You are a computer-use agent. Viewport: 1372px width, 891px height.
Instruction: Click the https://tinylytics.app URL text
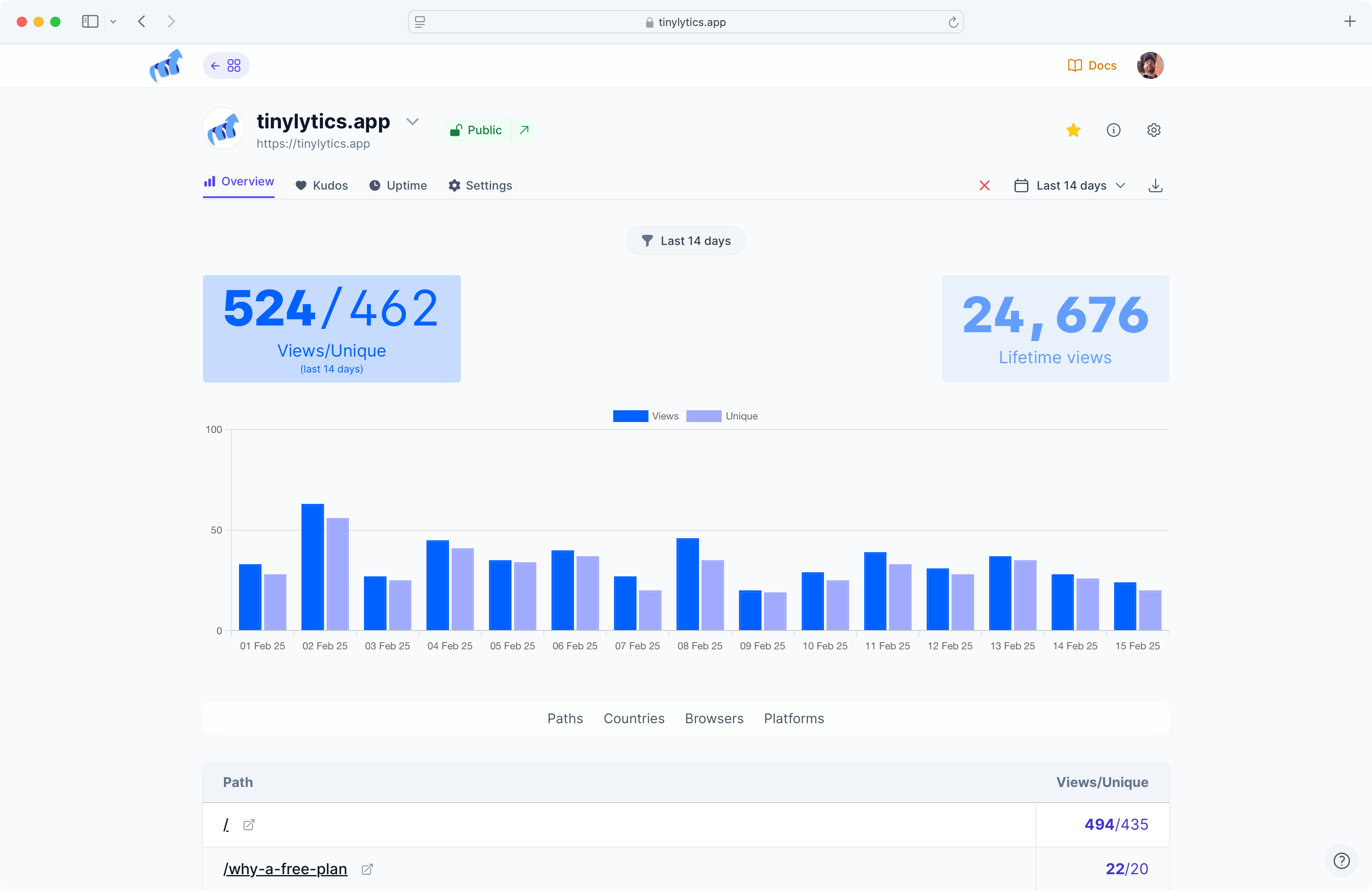click(x=313, y=143)
